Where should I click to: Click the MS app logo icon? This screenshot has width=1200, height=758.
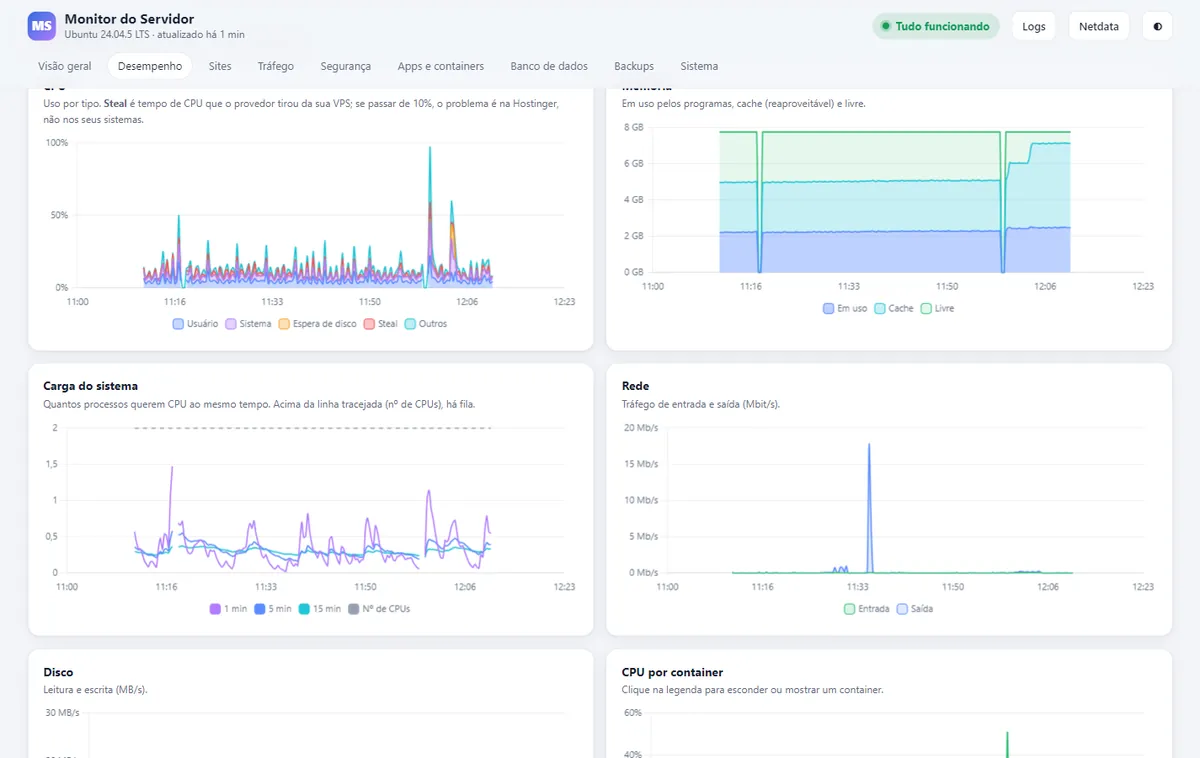[42, 26]
